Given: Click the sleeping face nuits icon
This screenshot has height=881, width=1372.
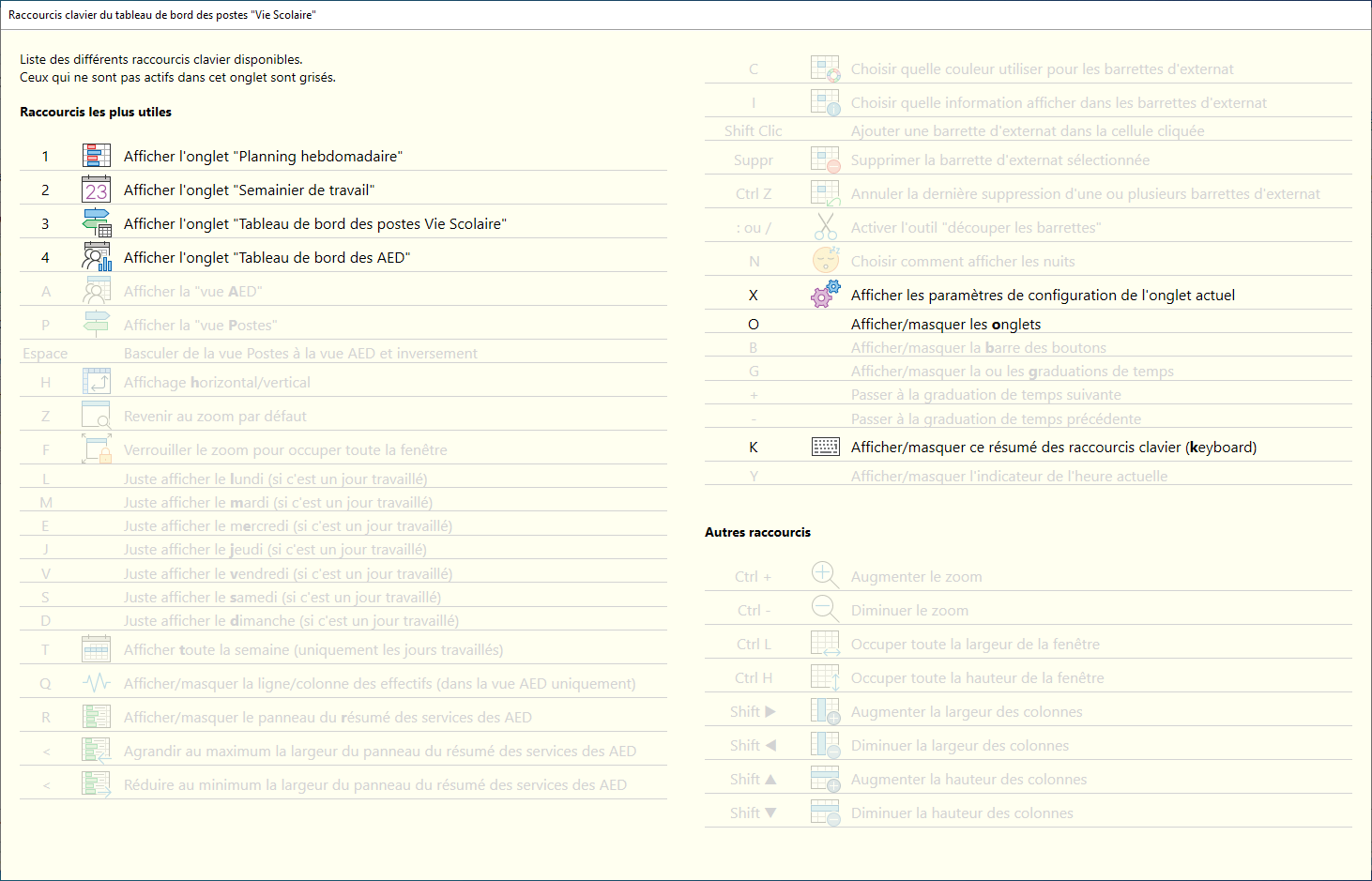Looking at the screenshot, I should pos(825,261).
